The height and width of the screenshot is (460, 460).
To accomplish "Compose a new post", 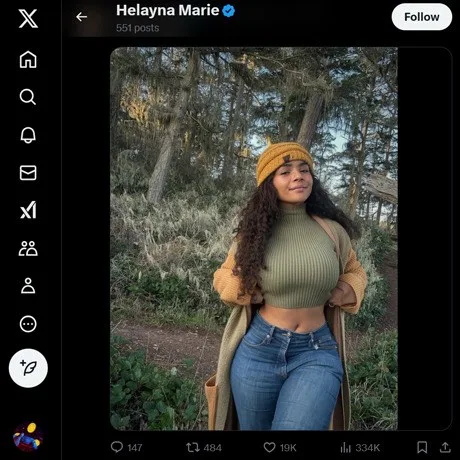I will 28,368.
